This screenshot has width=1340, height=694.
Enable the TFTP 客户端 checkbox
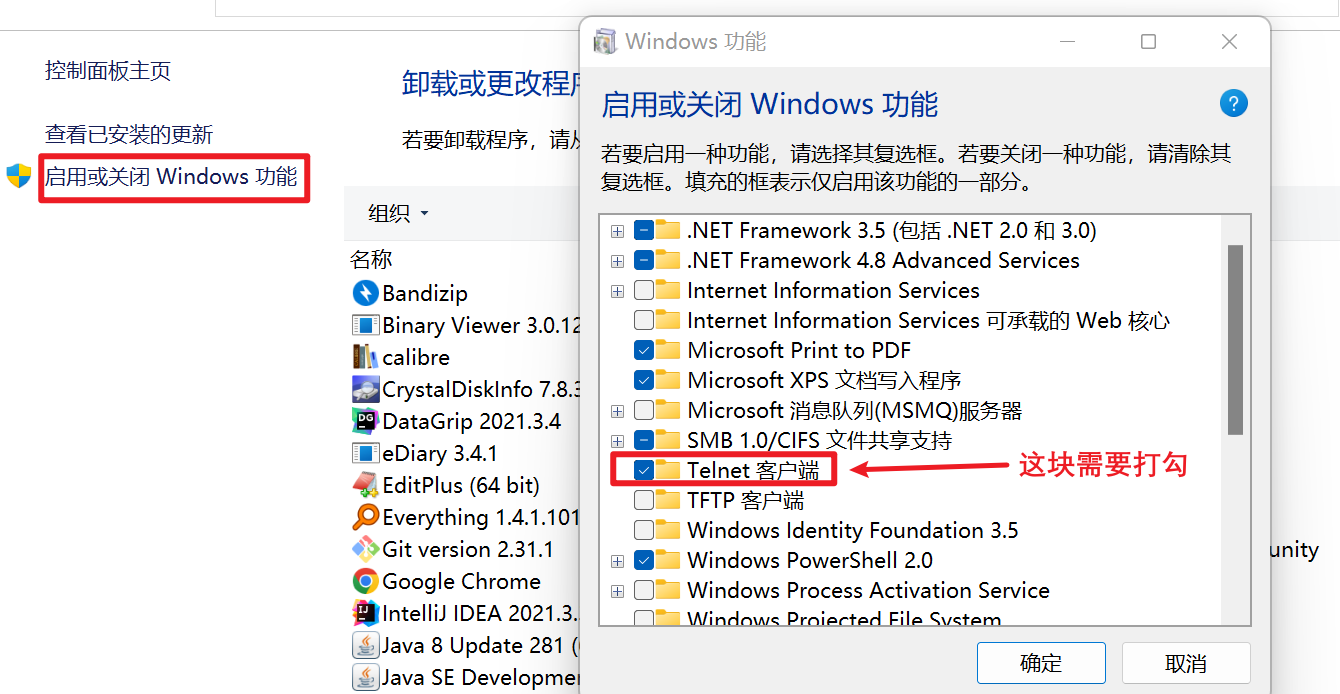click(644, 500)
